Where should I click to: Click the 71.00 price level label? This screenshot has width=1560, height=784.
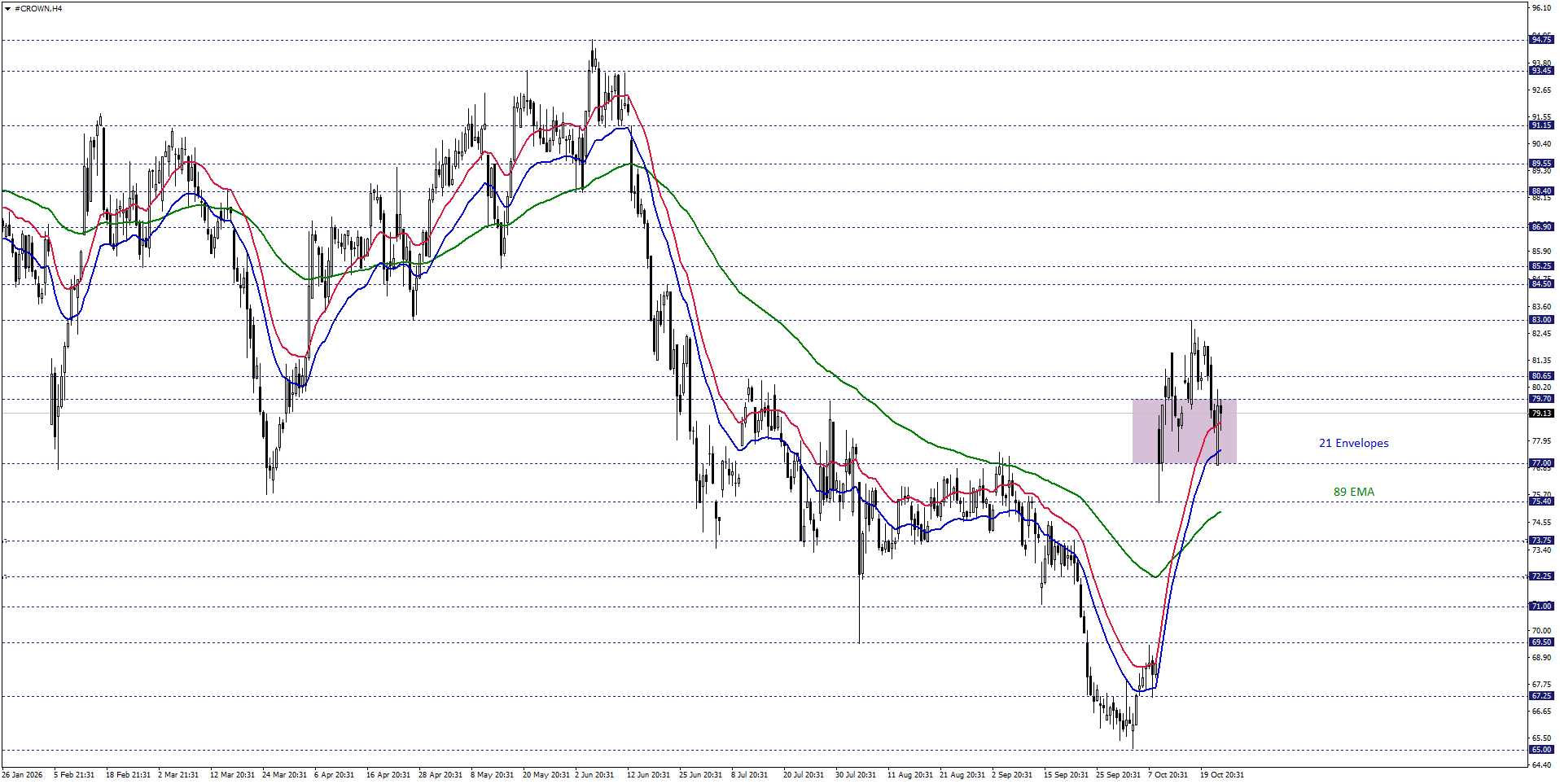tap(1541, 607)
